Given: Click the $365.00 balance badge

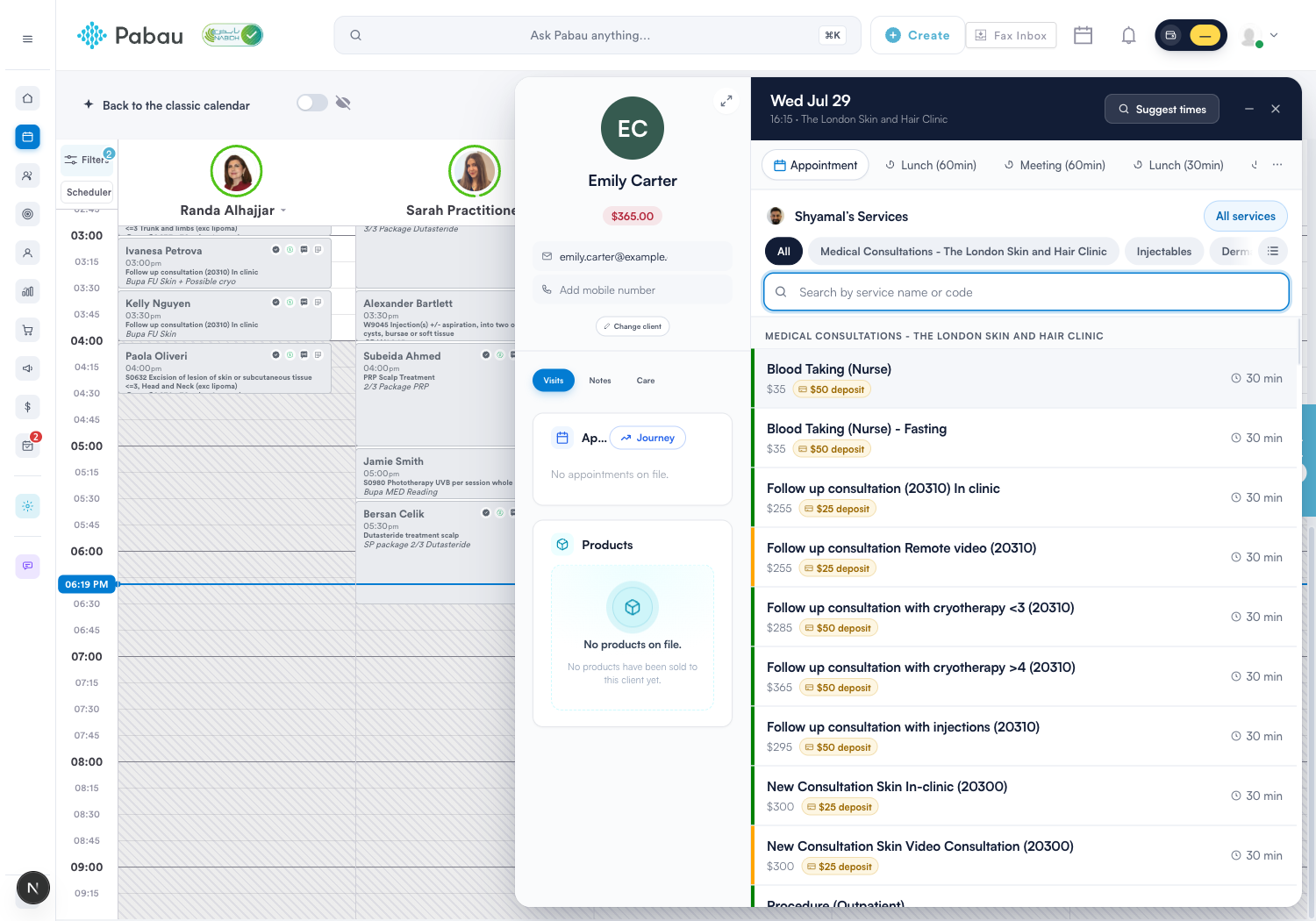Looking at the screenshot, I should coord(633,216).
